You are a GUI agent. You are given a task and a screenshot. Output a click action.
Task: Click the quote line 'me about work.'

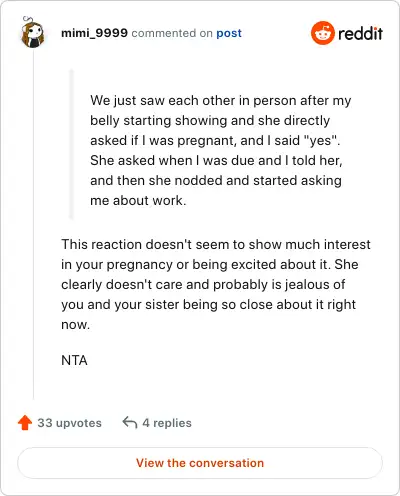coord(138,201)
